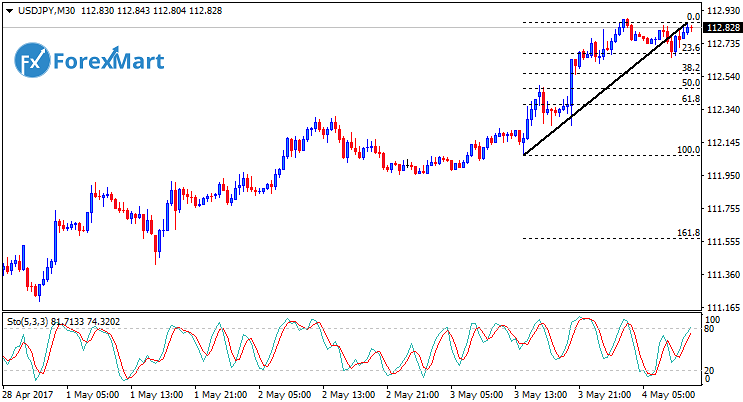
Task: Click the current price tag 112.828
Action: point(722,28)
